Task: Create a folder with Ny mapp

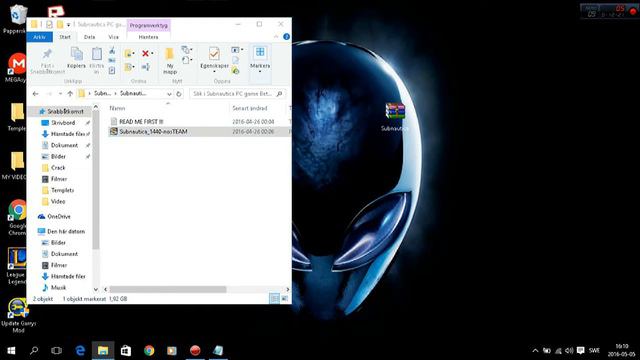Action: [170, 61]
